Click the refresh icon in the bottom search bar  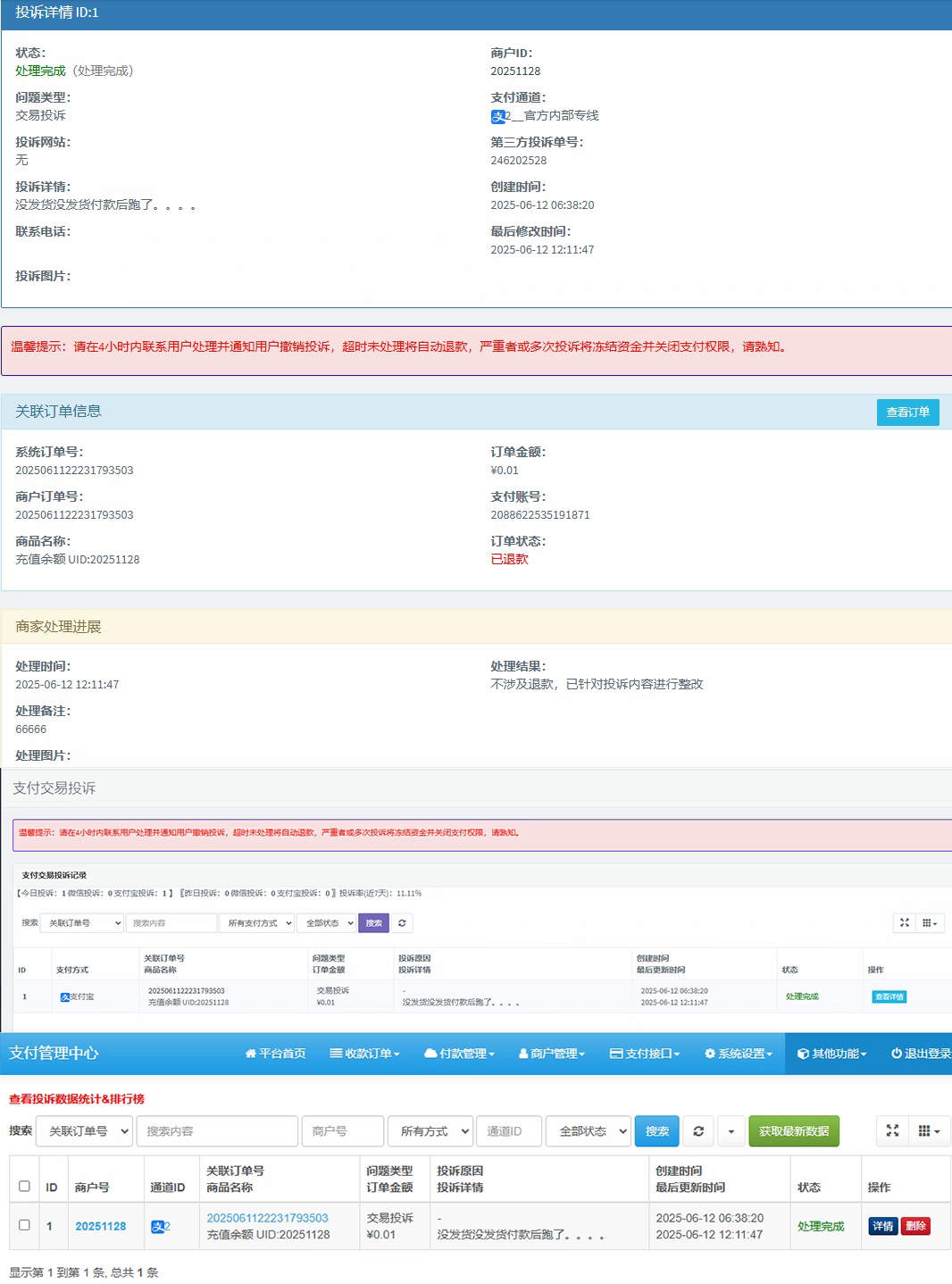pos(698,1130)
